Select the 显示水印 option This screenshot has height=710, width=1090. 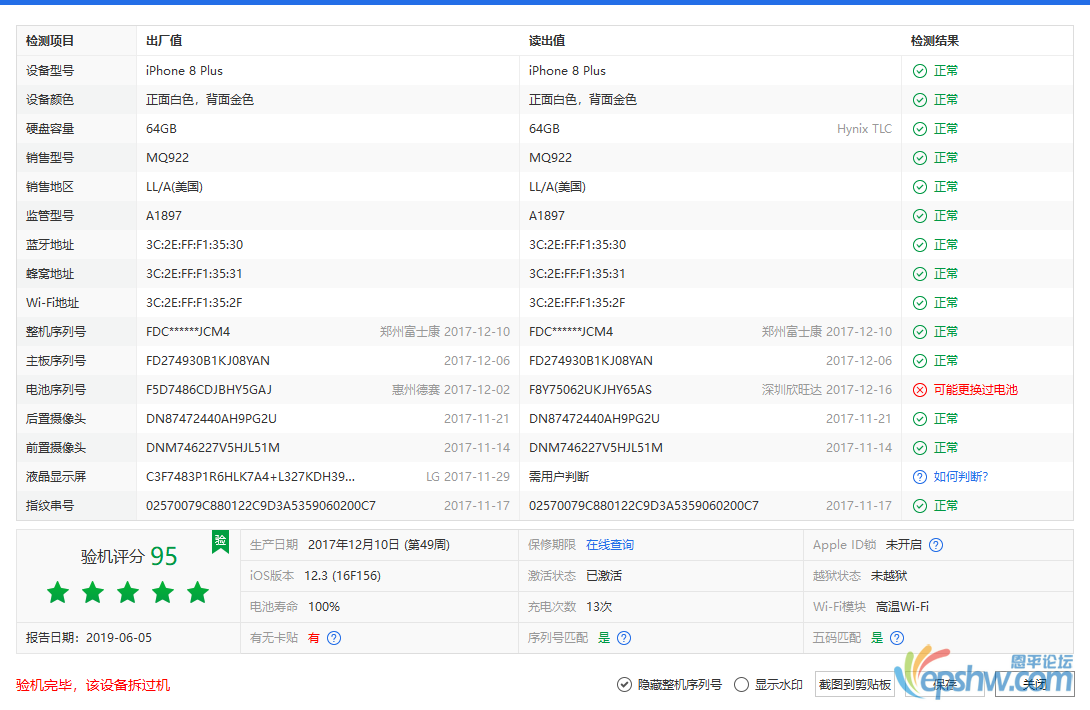[769, 685]
